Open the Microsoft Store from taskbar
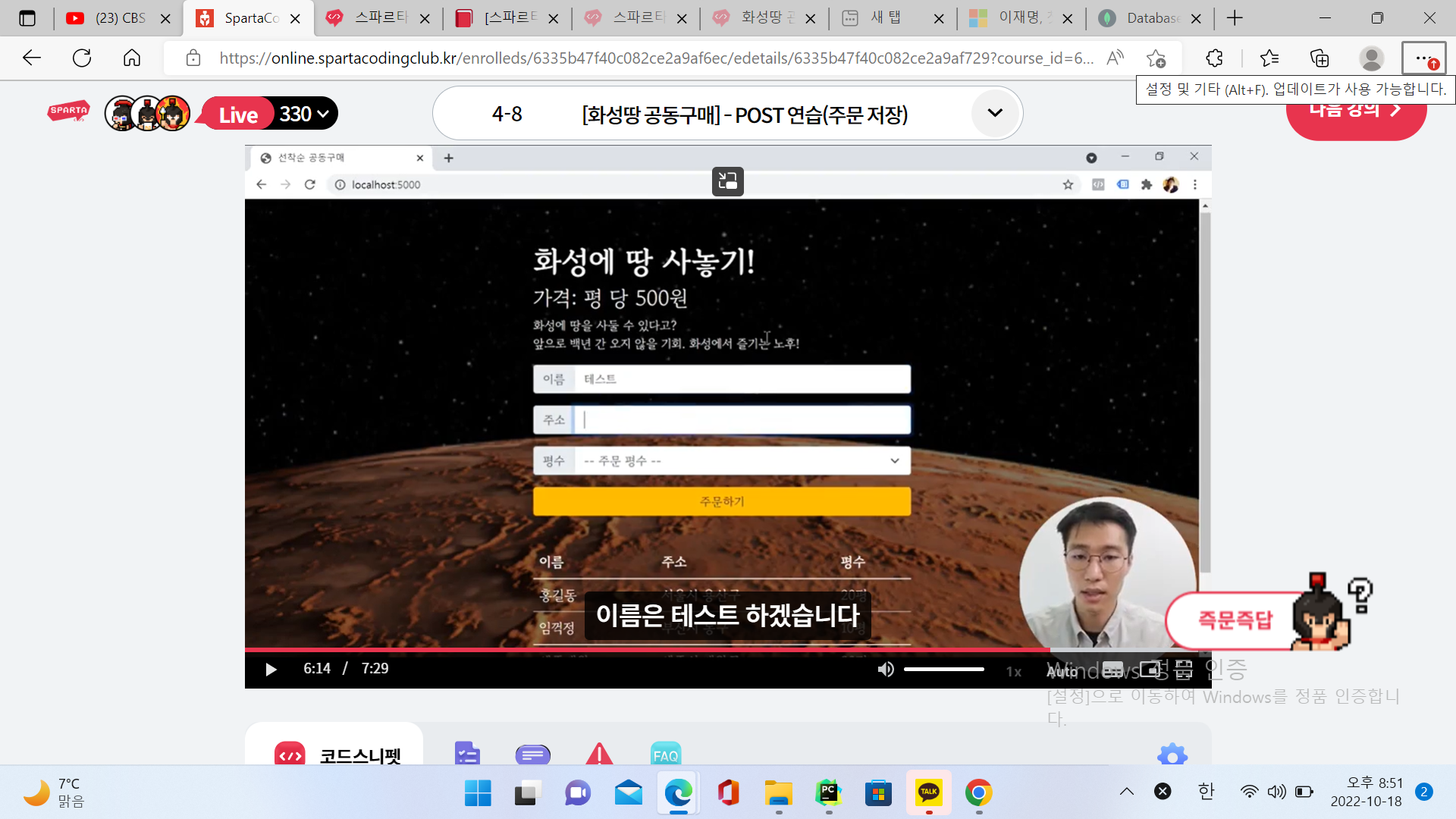The height and width of the screenshot is (819, 1456). coord(878,793)
